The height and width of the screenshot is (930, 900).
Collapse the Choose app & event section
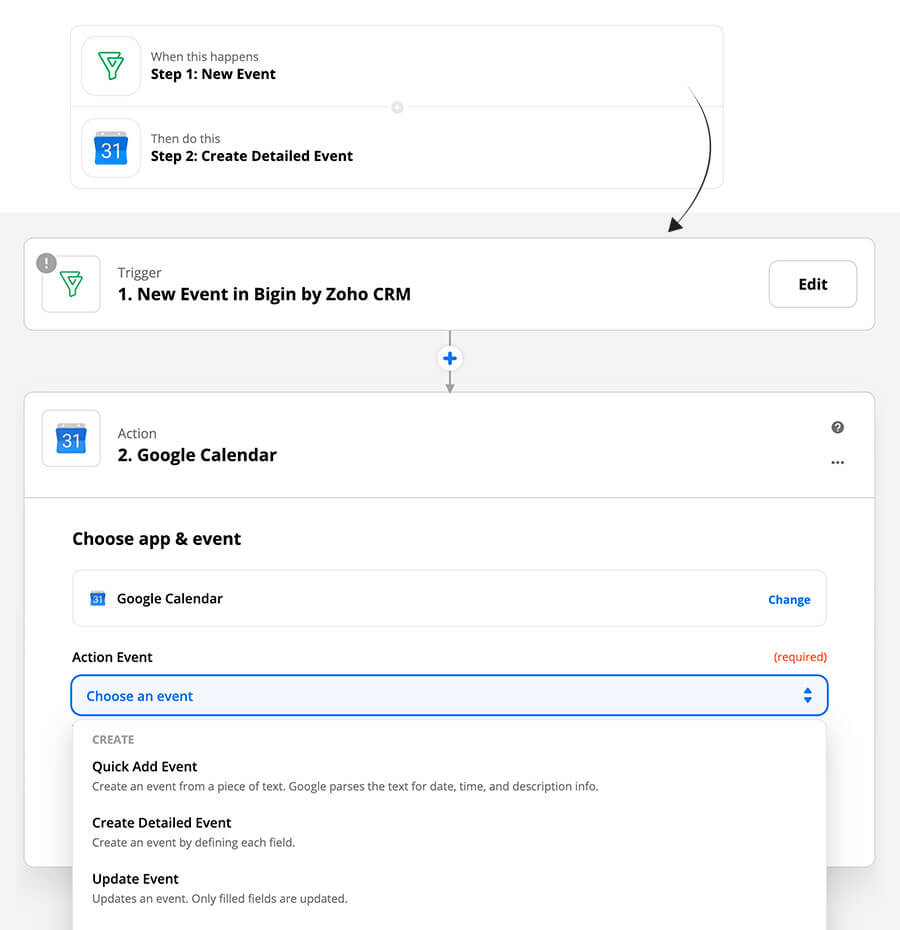coord(156,538)
